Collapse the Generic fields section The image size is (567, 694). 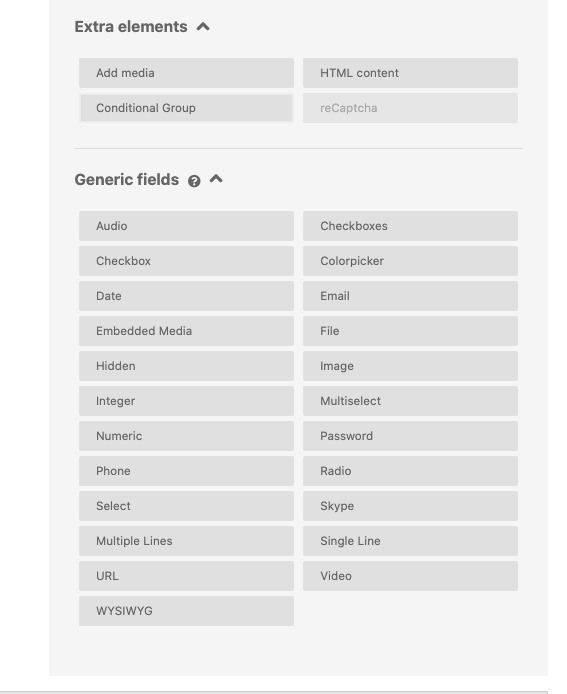216,179
